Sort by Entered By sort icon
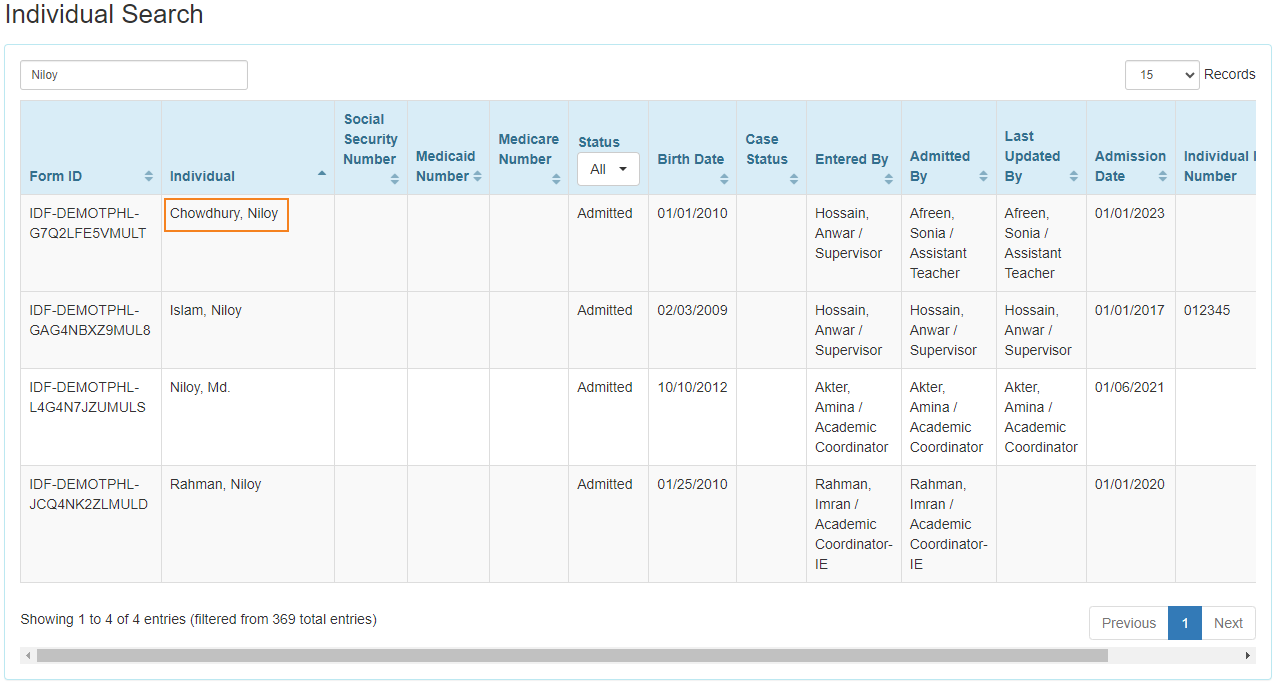Viewport: 1275px width, 684px height. [889, 179]
